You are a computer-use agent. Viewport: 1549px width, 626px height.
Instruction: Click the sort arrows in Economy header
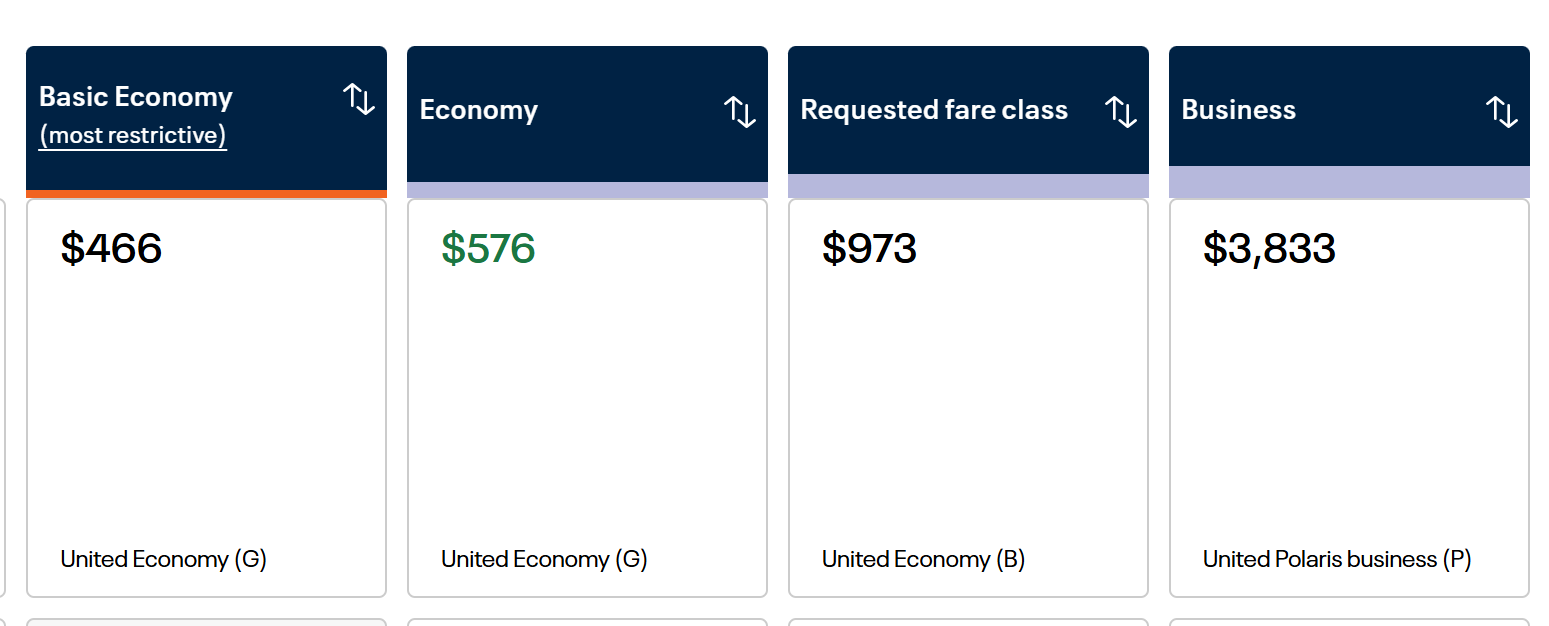point(740,111)
